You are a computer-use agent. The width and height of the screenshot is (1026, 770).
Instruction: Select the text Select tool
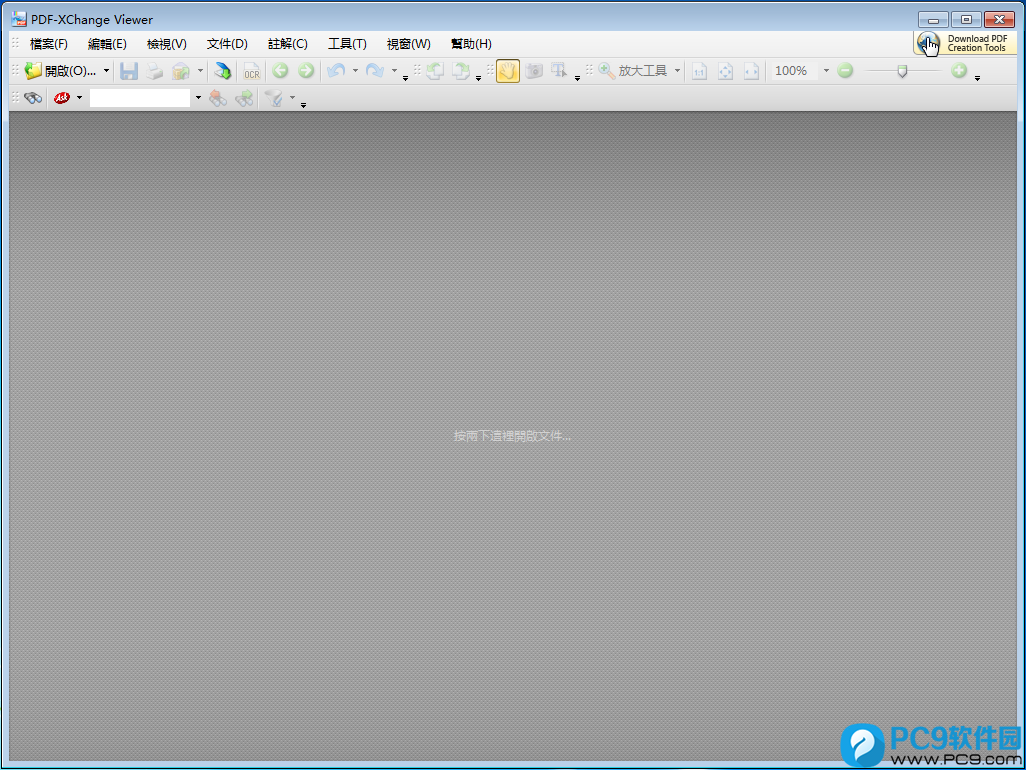point(559,71)
